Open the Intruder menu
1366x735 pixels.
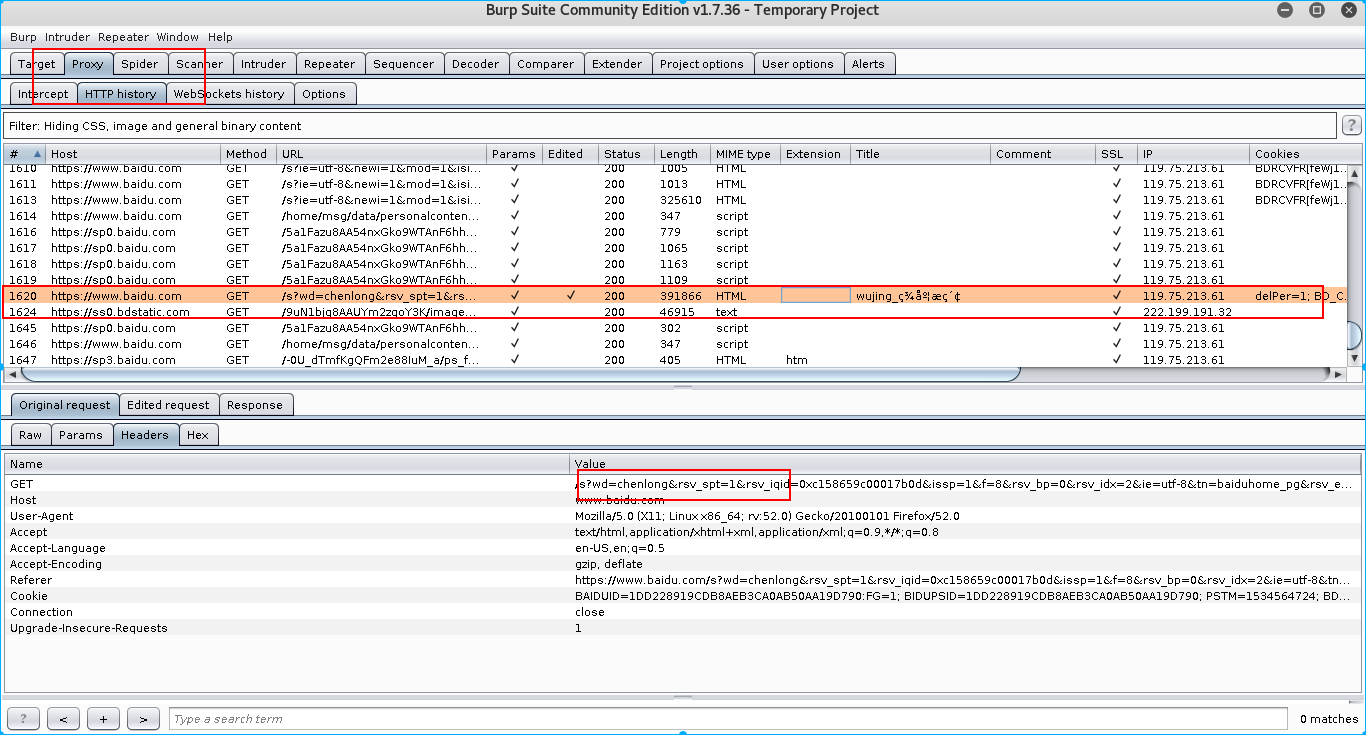[67, 37]
